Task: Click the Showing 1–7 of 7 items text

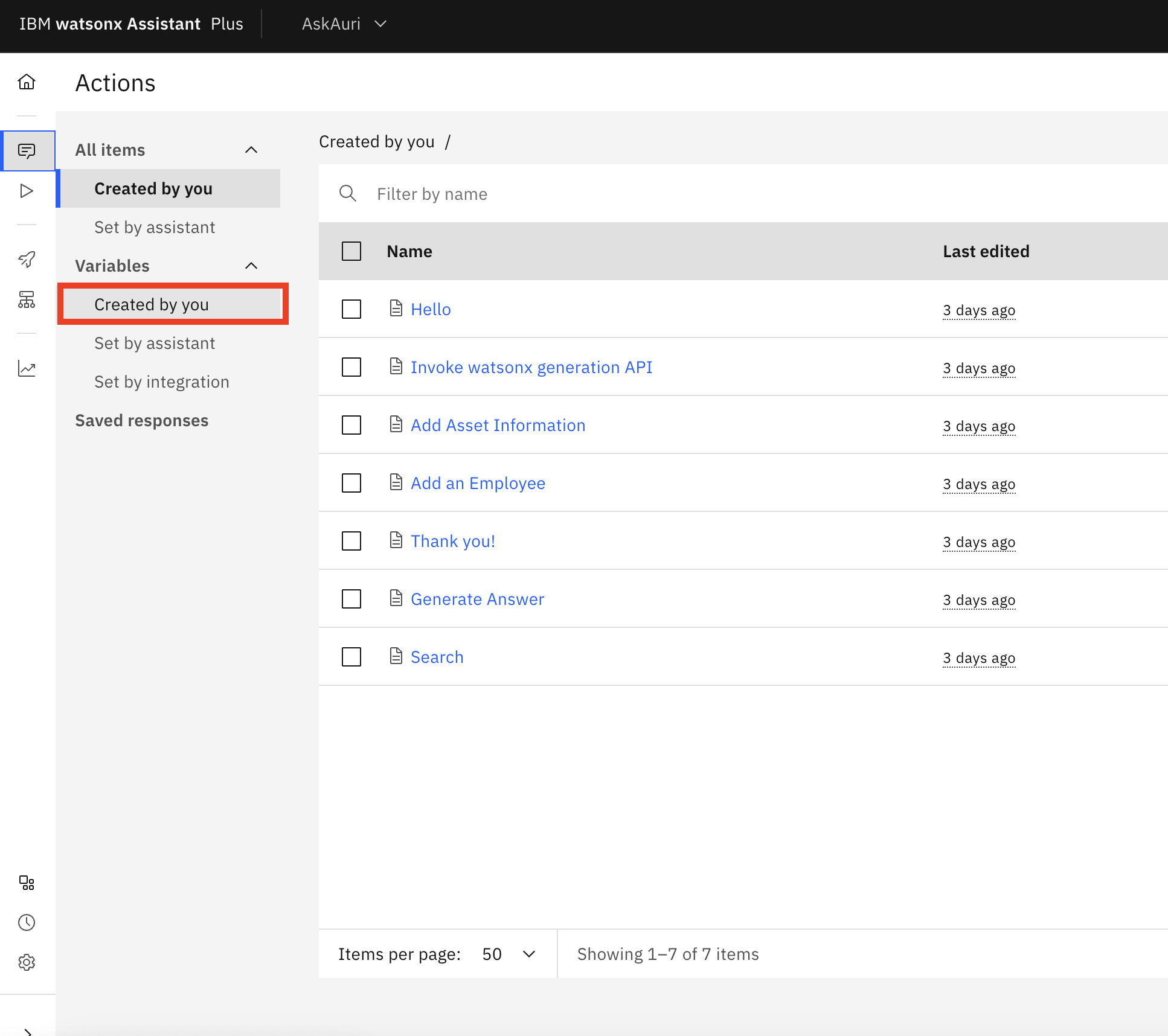Action: (x=668, y=954)
